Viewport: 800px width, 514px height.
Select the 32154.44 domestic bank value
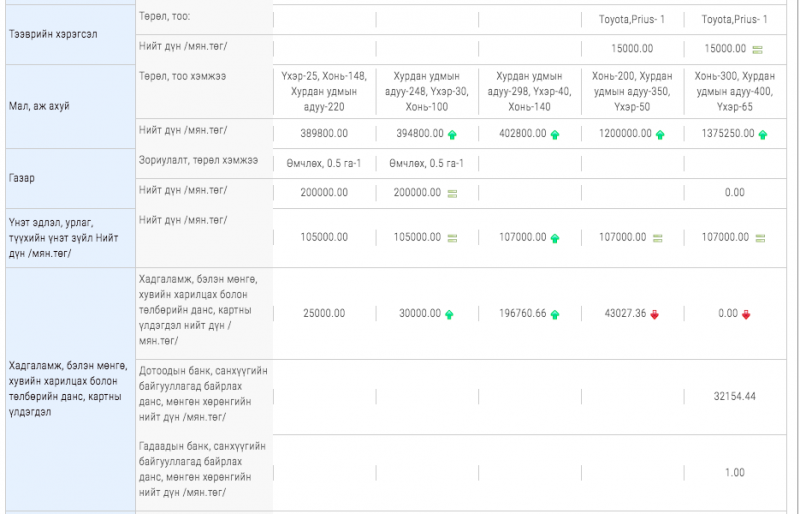point(735,397)
